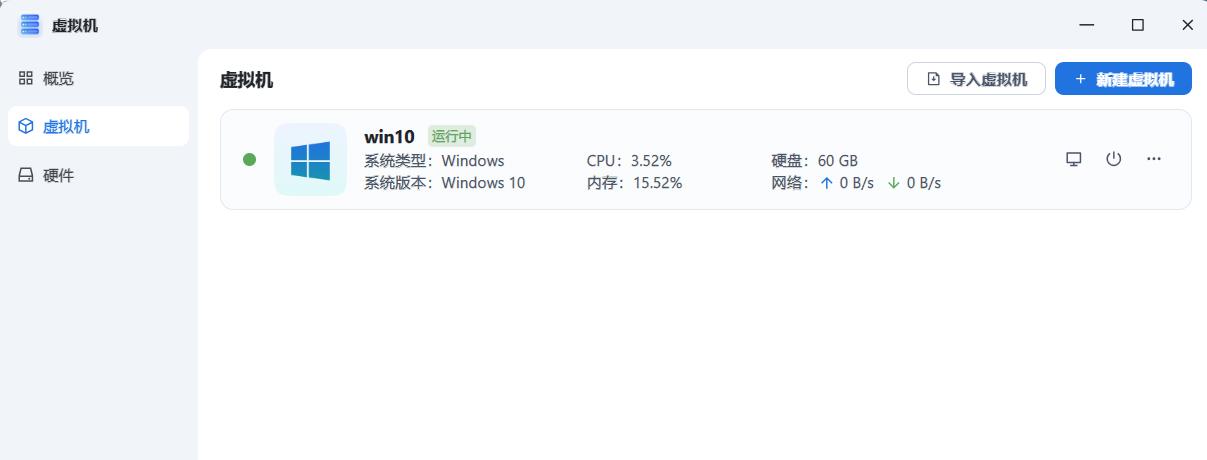Click the plus icon in 新建虚拟机
The width and height of the screenshot is (1207, 460).
(1080, 79)
